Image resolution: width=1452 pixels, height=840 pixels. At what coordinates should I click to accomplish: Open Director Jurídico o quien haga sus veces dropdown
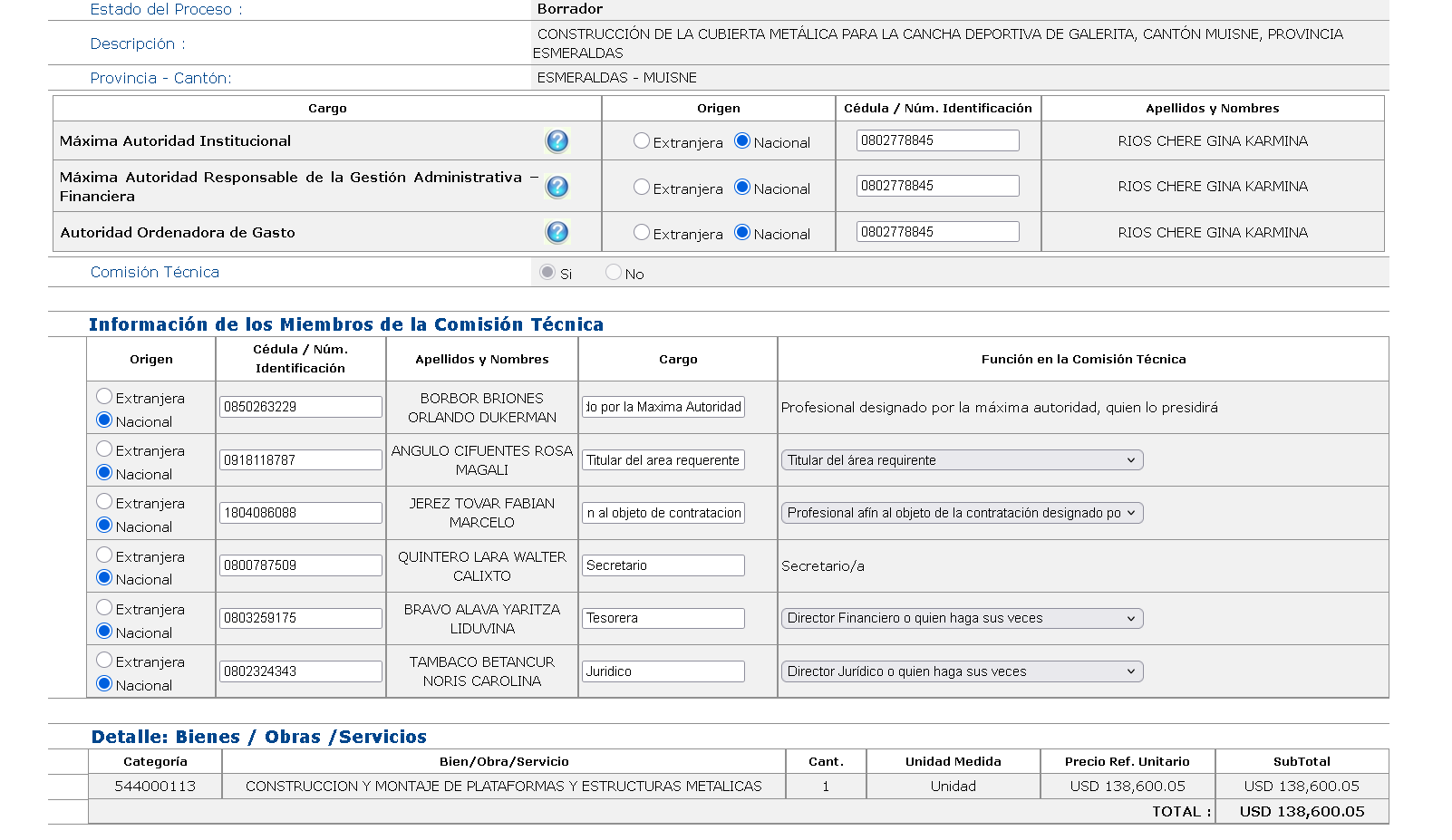pyautogui.click(x=962, y=671)
